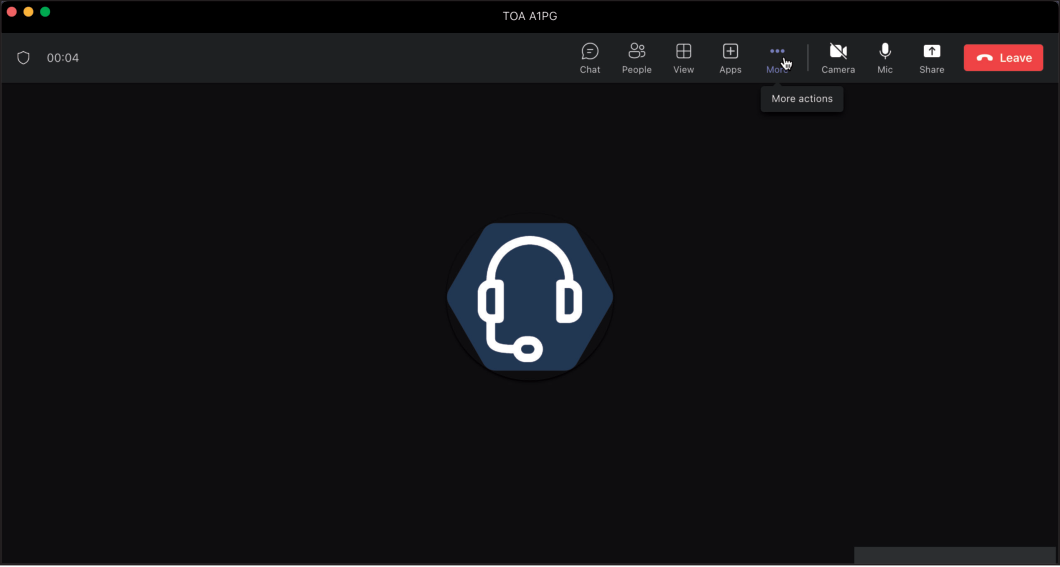Show the People participants list

click(636, 57)
